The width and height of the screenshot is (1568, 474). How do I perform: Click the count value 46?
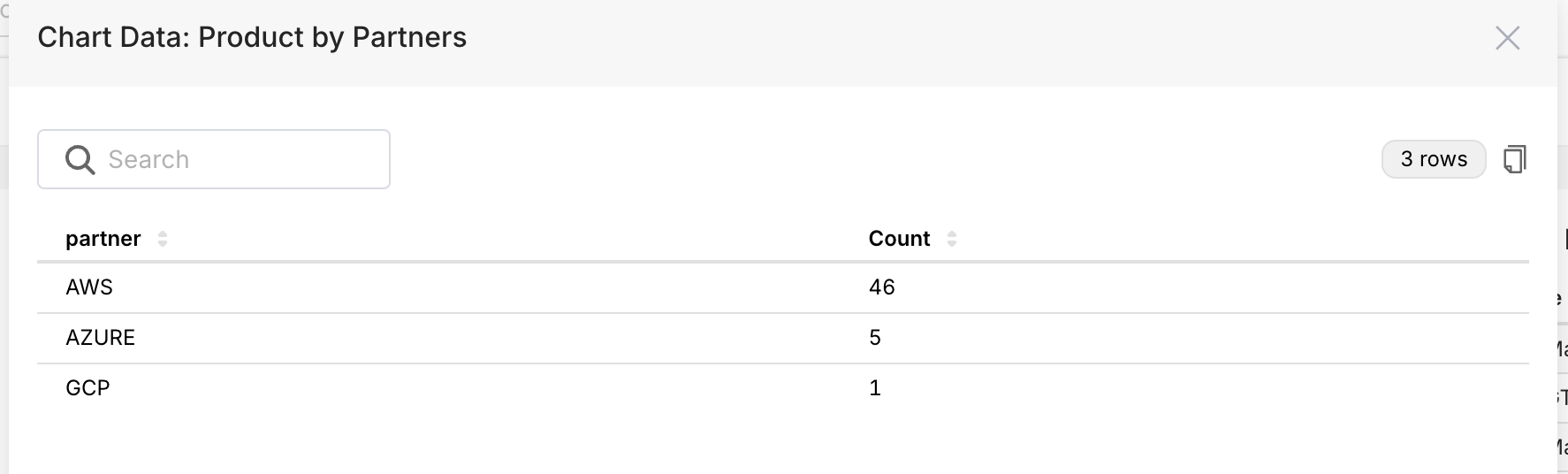[881, 287]
